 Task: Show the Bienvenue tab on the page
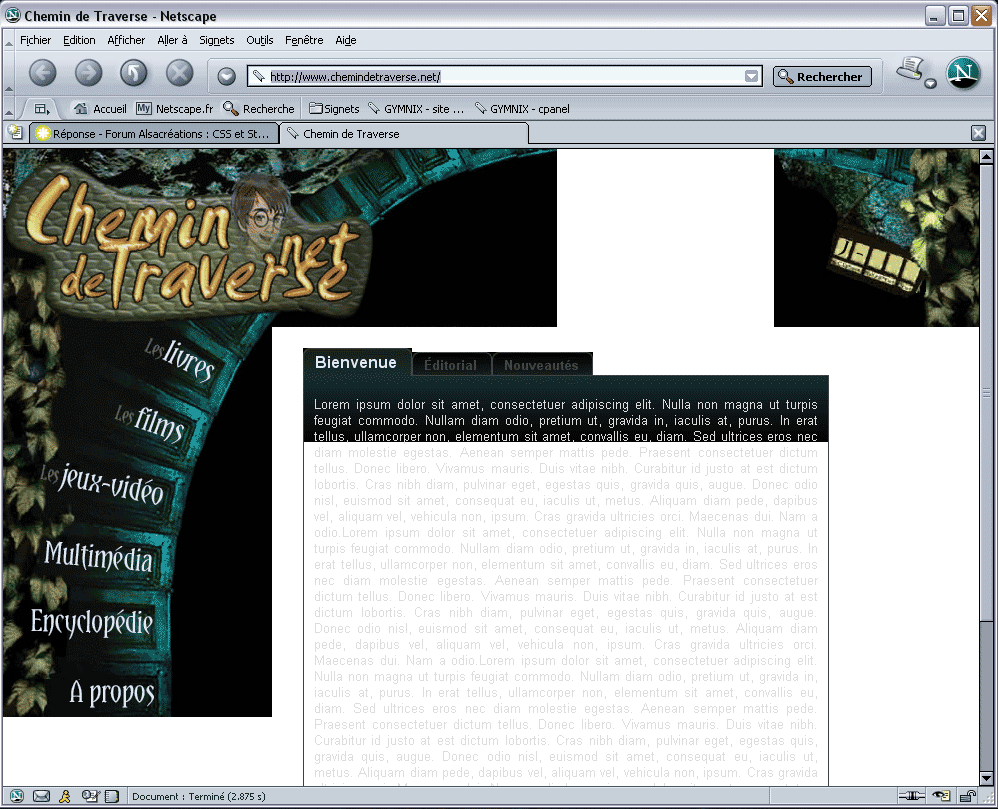click(356, 362)
